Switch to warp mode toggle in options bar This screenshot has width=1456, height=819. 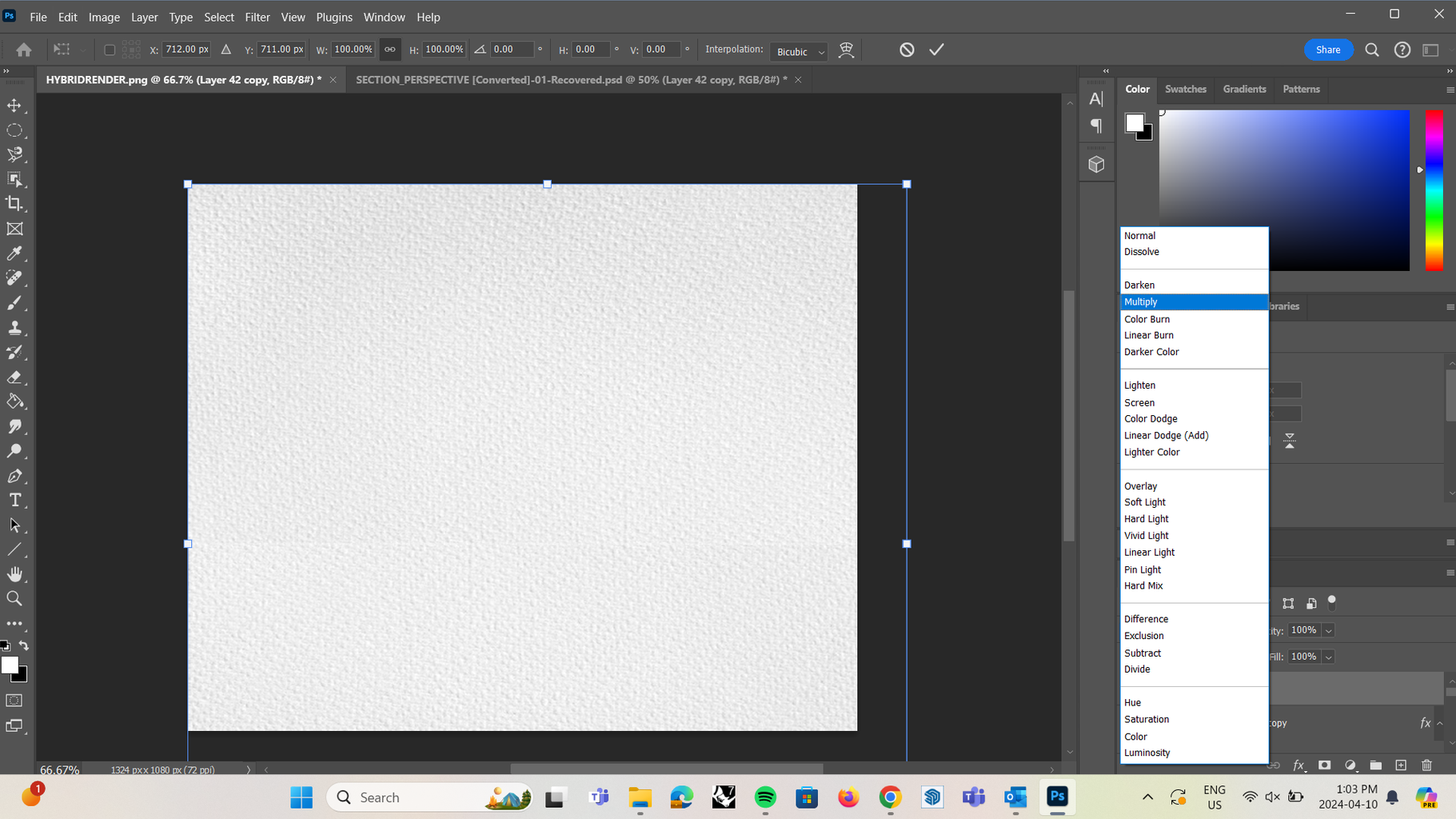pyautogui.click(x=847, y=49)
